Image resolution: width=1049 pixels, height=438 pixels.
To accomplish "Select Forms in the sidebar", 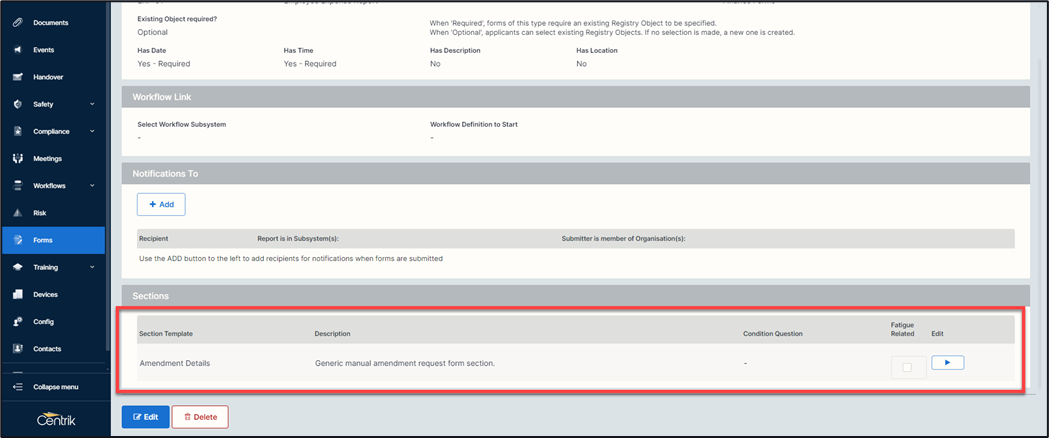I will (53, 240).
